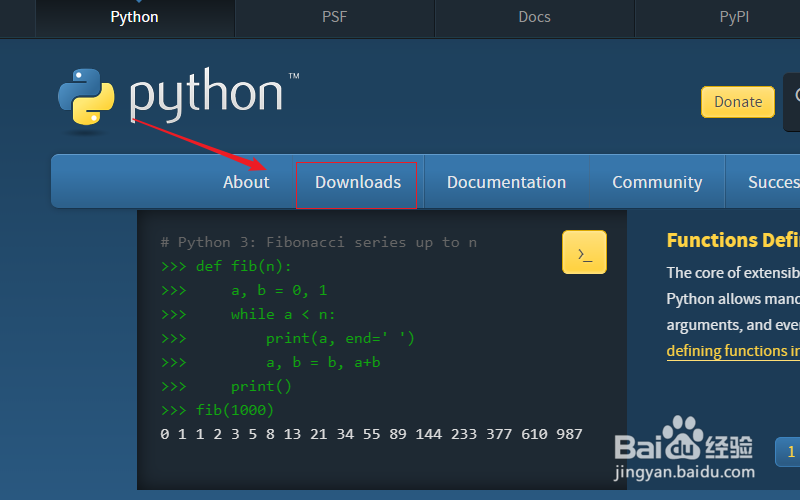Click the code line 'print()'

[x=226, y=386]
